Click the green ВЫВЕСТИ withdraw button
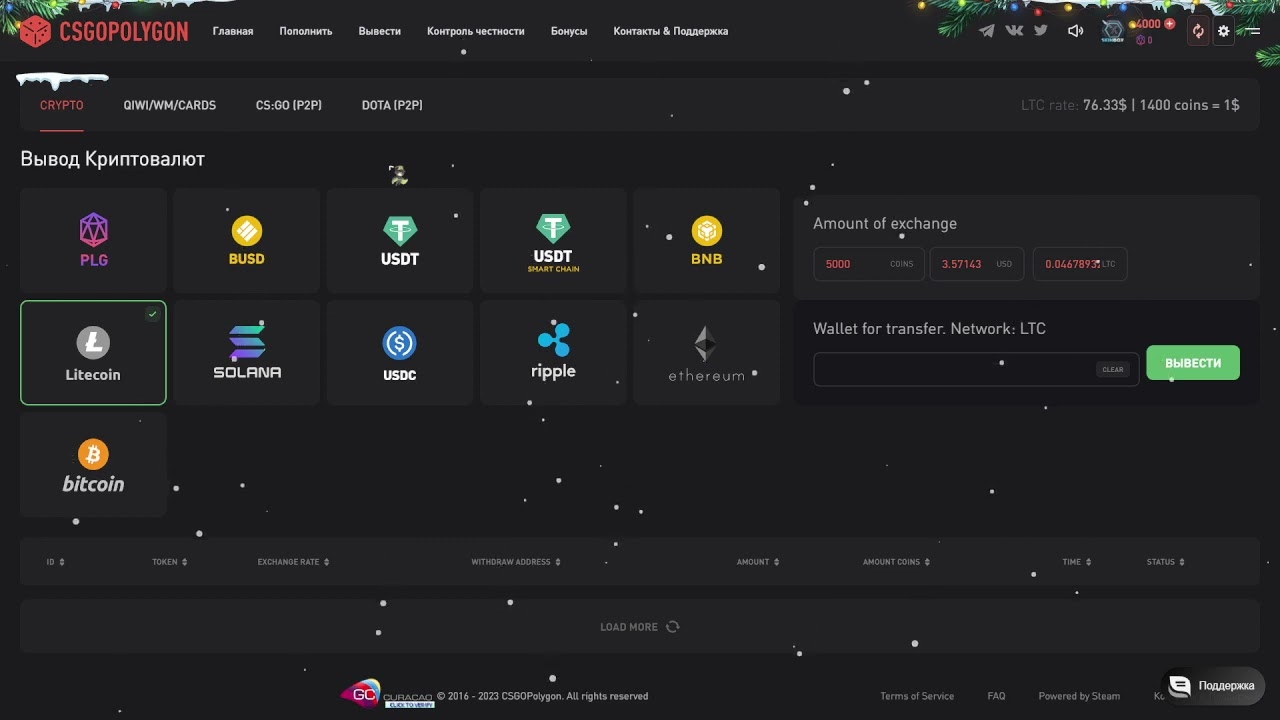1280x720 pixels. 1193,363
